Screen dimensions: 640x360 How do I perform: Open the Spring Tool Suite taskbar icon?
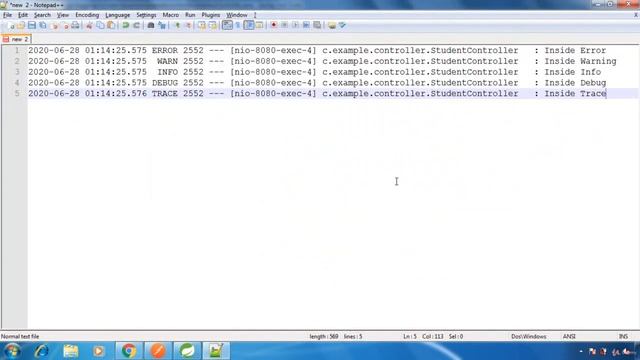187,351
